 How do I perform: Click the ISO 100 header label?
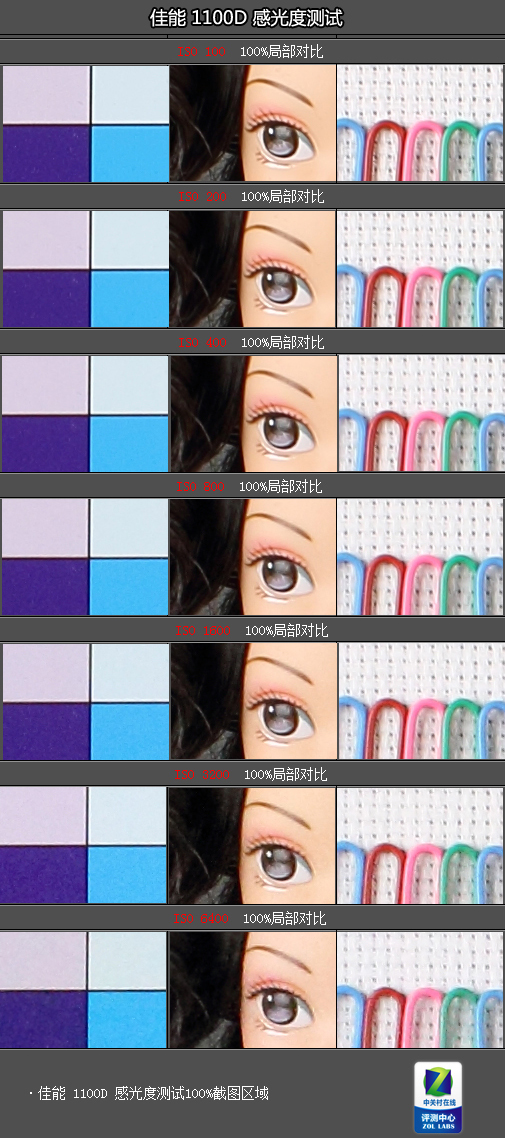click(201, 52)
